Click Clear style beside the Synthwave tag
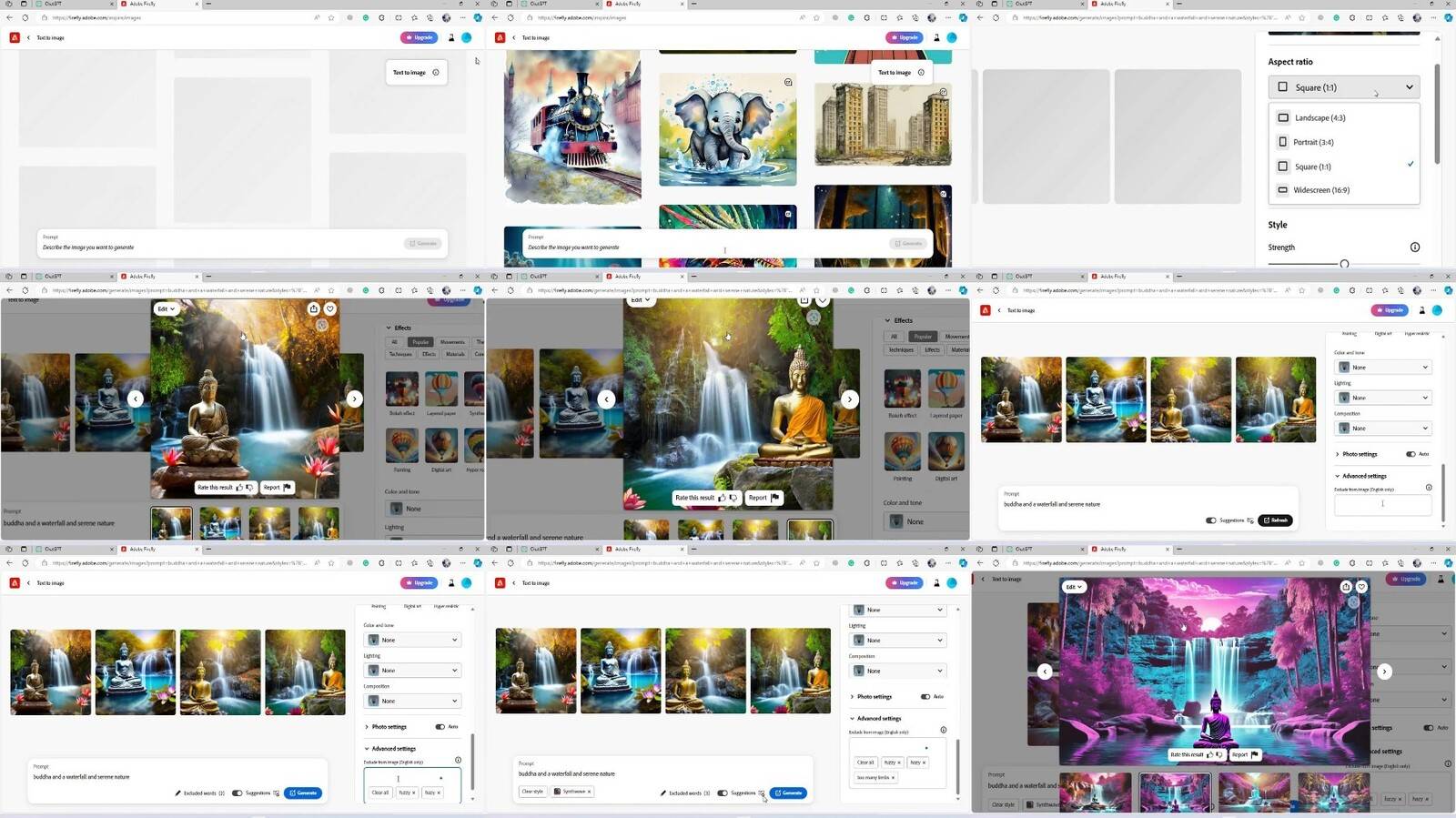Viewport: 1456px width, 818px height. 532,792
